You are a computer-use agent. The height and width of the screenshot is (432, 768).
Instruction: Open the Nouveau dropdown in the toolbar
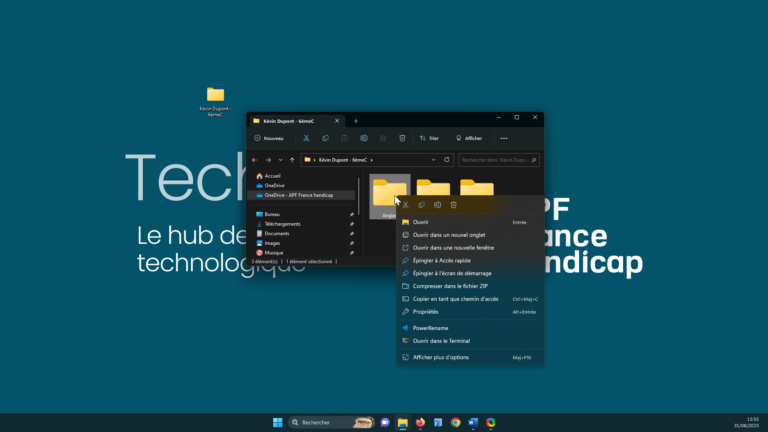click(269, 138)
